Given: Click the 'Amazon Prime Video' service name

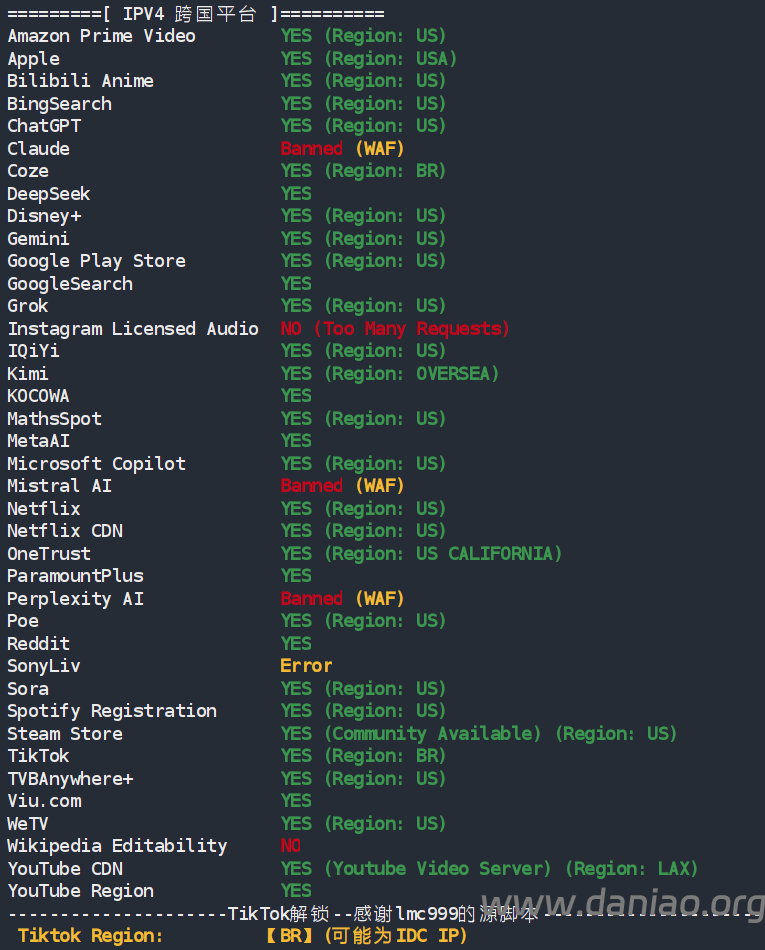Looking at the screenshot, I should tap(102, 36).
